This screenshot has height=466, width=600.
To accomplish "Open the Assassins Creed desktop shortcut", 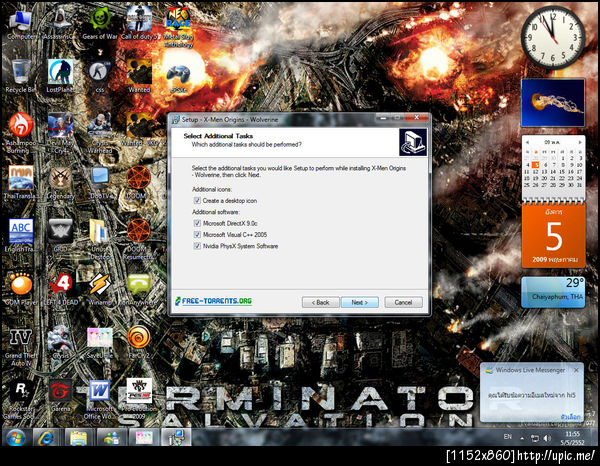I will 60,25.
